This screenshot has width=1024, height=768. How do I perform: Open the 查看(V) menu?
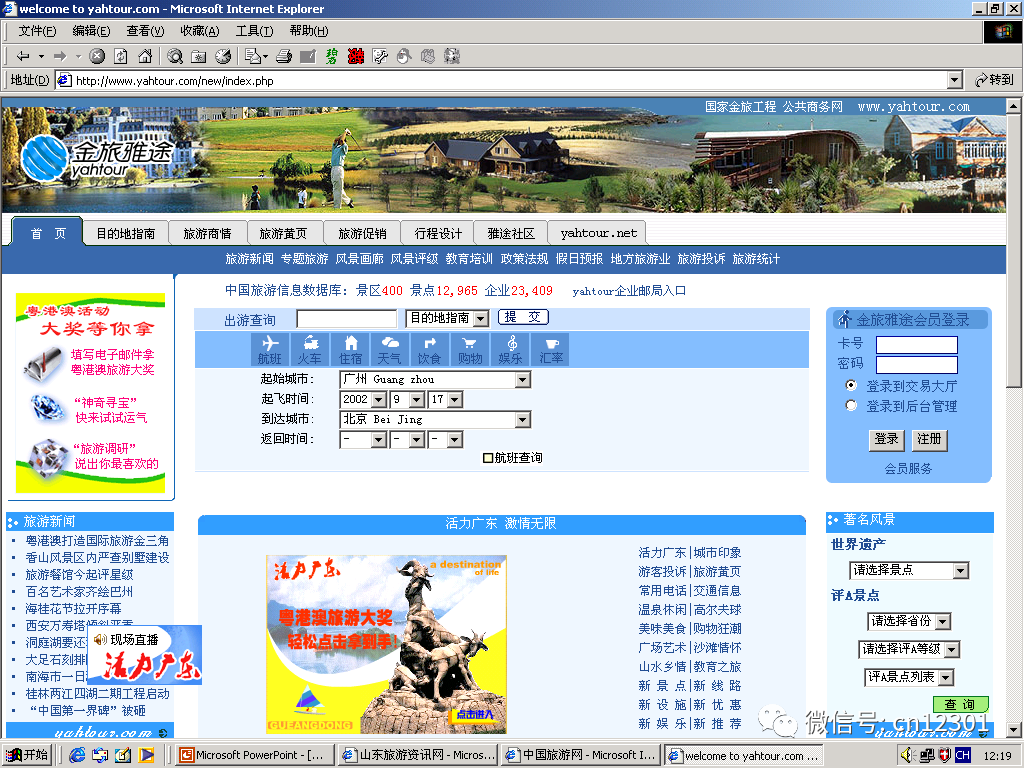(145, 31)
